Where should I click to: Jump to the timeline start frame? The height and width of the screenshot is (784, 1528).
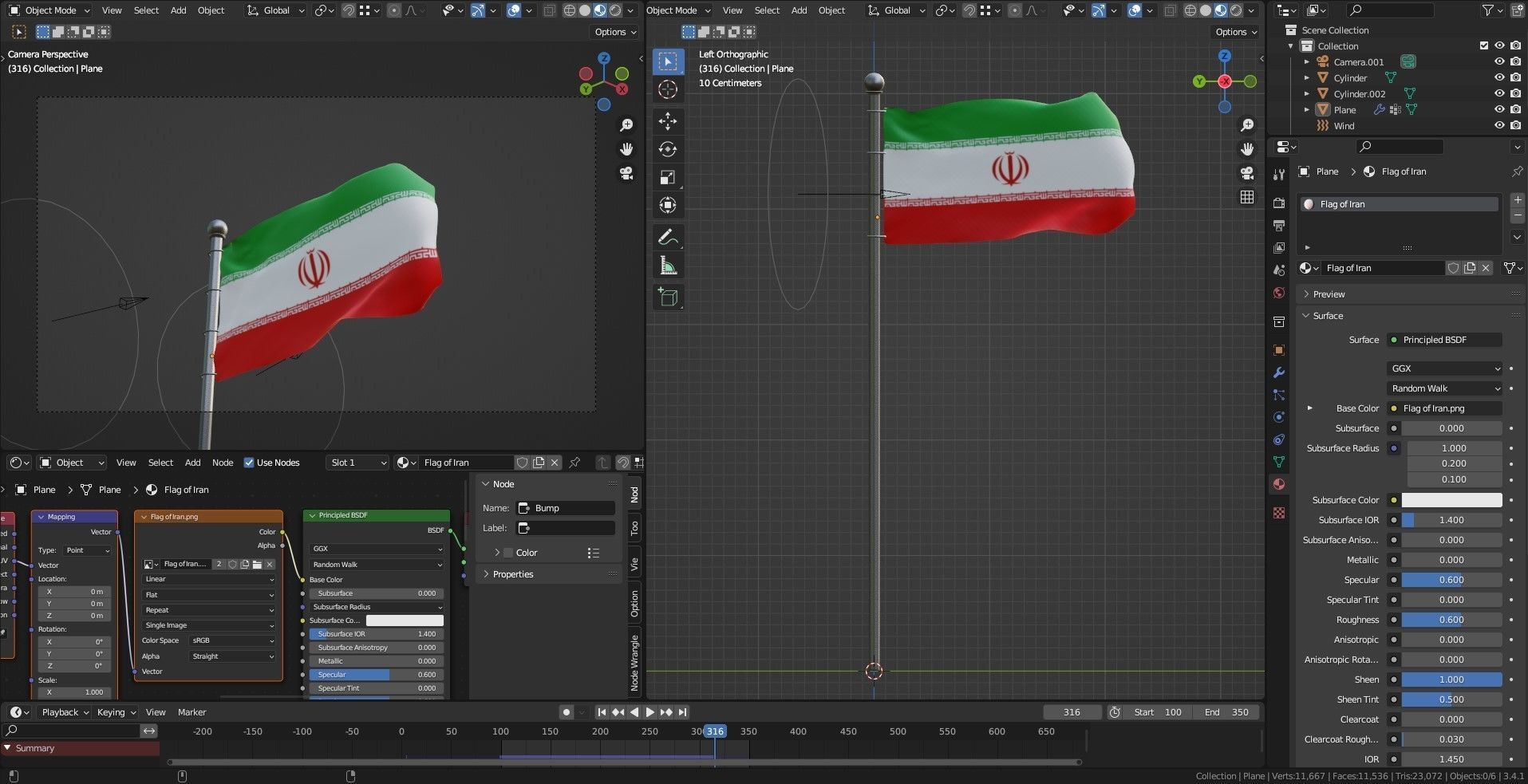602,712
